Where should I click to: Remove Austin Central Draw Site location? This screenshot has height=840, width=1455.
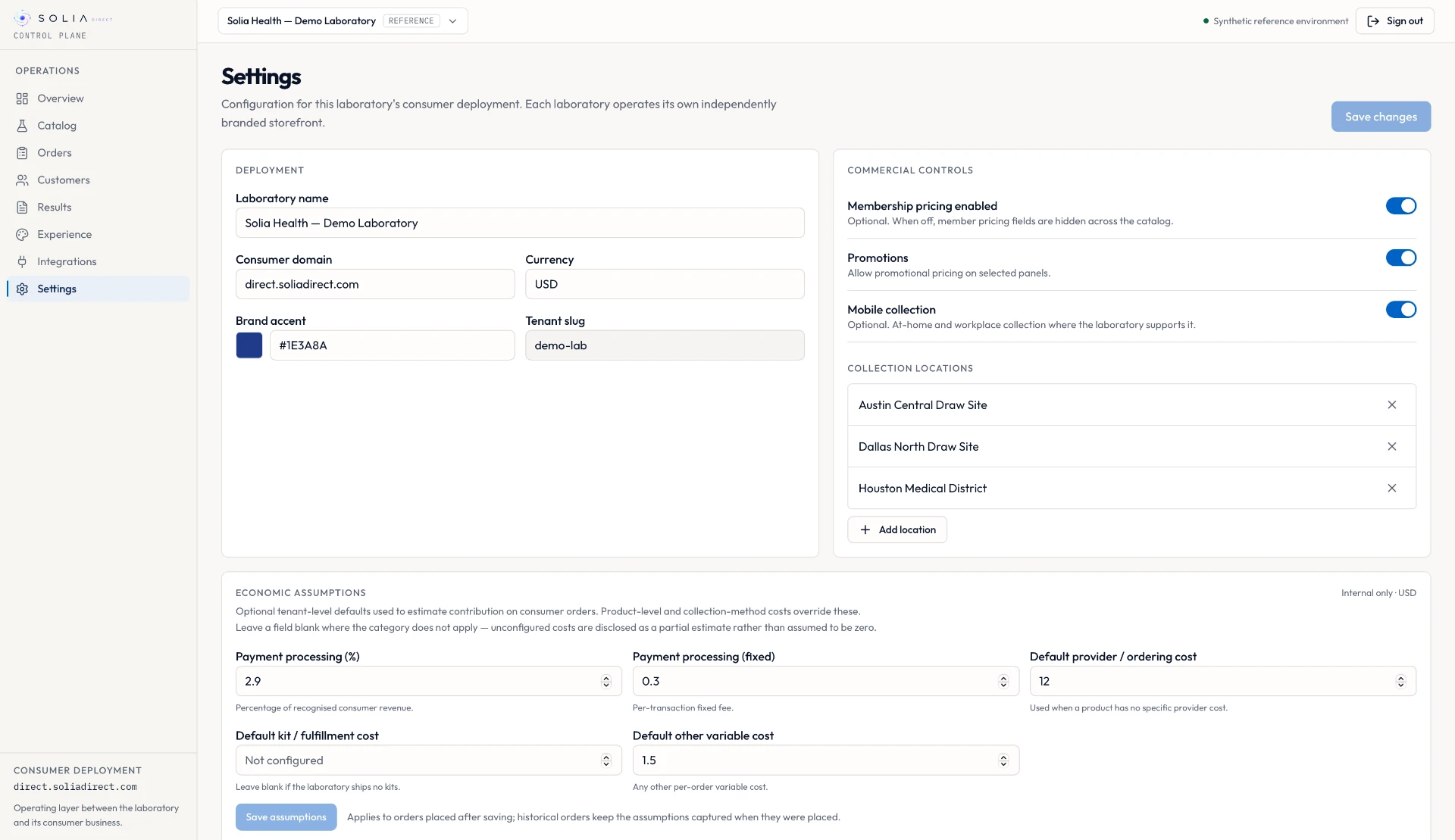pyautogui.click(x=1392, y=405)
